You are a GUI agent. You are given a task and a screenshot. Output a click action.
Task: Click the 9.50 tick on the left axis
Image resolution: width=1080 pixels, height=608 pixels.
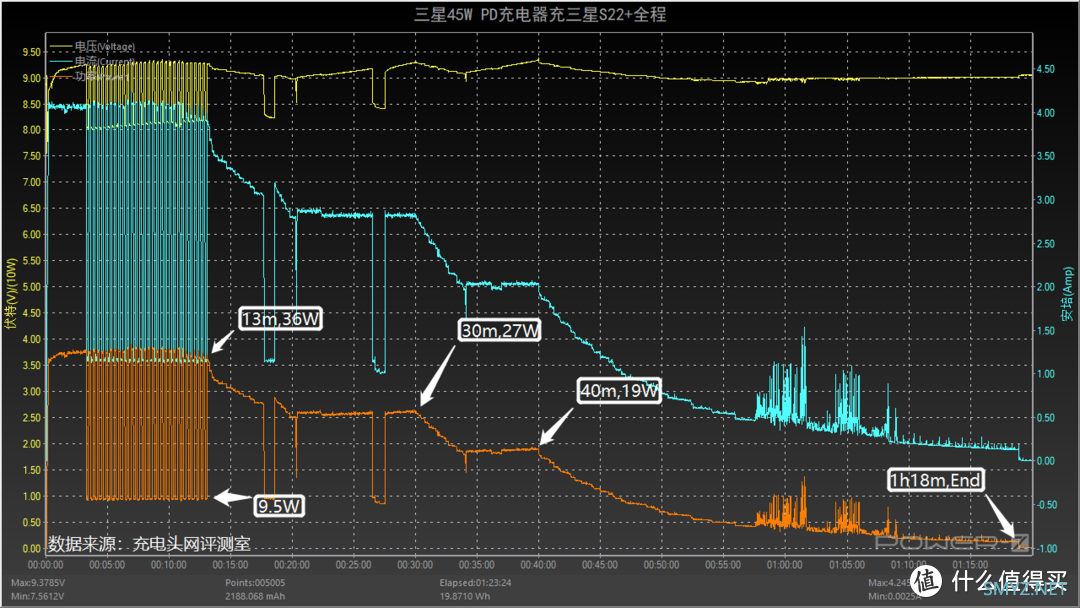tap(32, 52)
